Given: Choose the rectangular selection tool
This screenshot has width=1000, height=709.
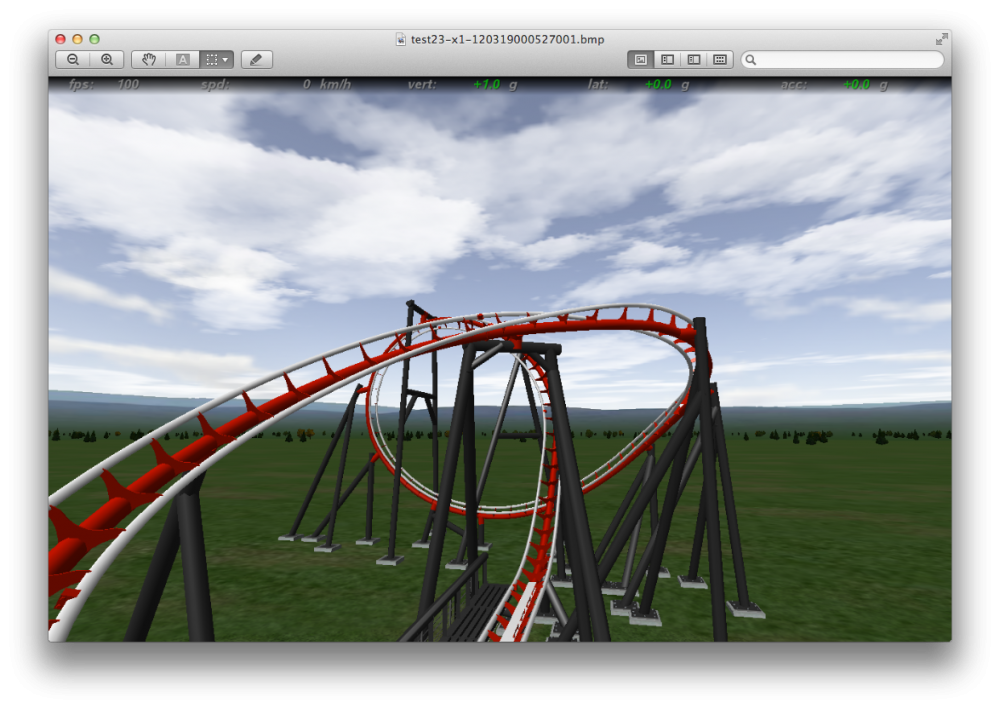Looking at the screenshot, I should point(211,60).
